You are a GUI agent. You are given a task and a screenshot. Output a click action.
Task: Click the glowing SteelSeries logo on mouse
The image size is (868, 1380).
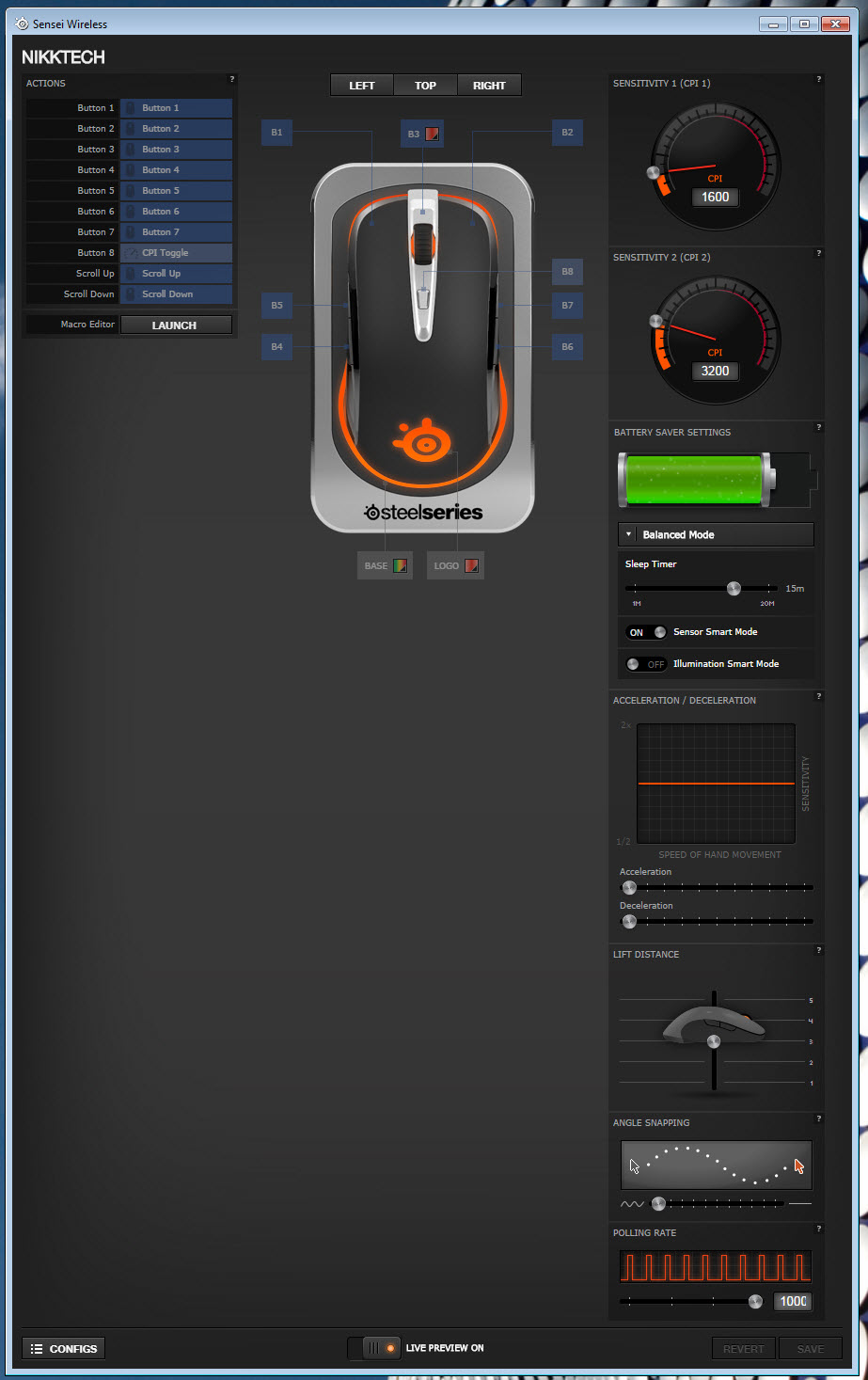(422, 439)
